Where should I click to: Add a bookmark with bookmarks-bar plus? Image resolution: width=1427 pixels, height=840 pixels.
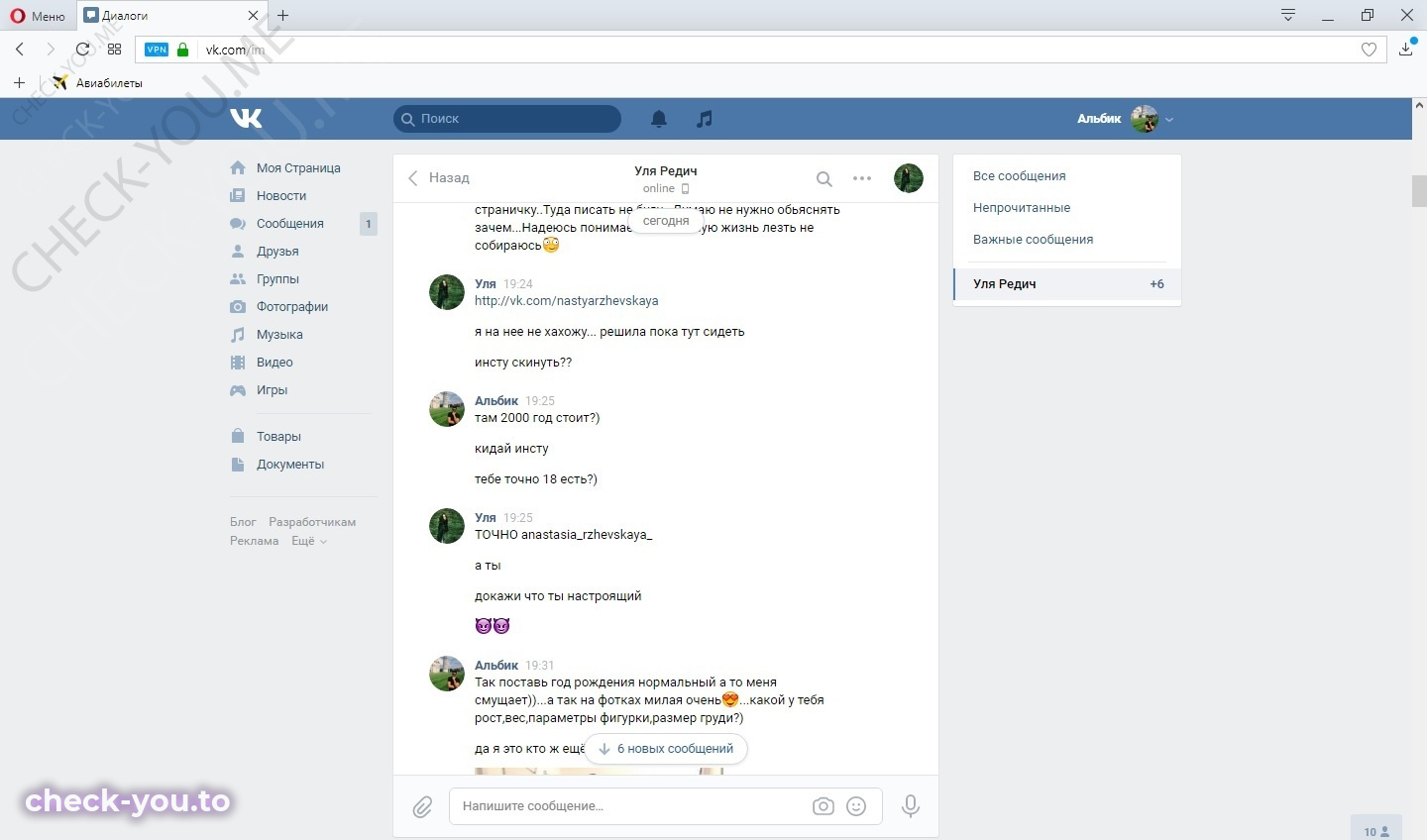(x=19, y=83)
